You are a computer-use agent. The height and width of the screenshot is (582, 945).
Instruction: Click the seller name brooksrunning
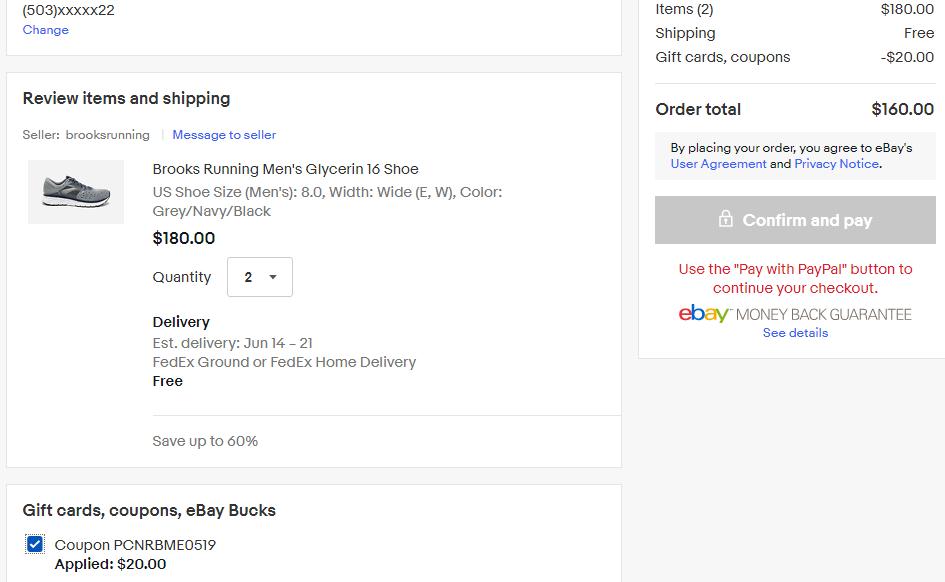(x=107, y=135)
